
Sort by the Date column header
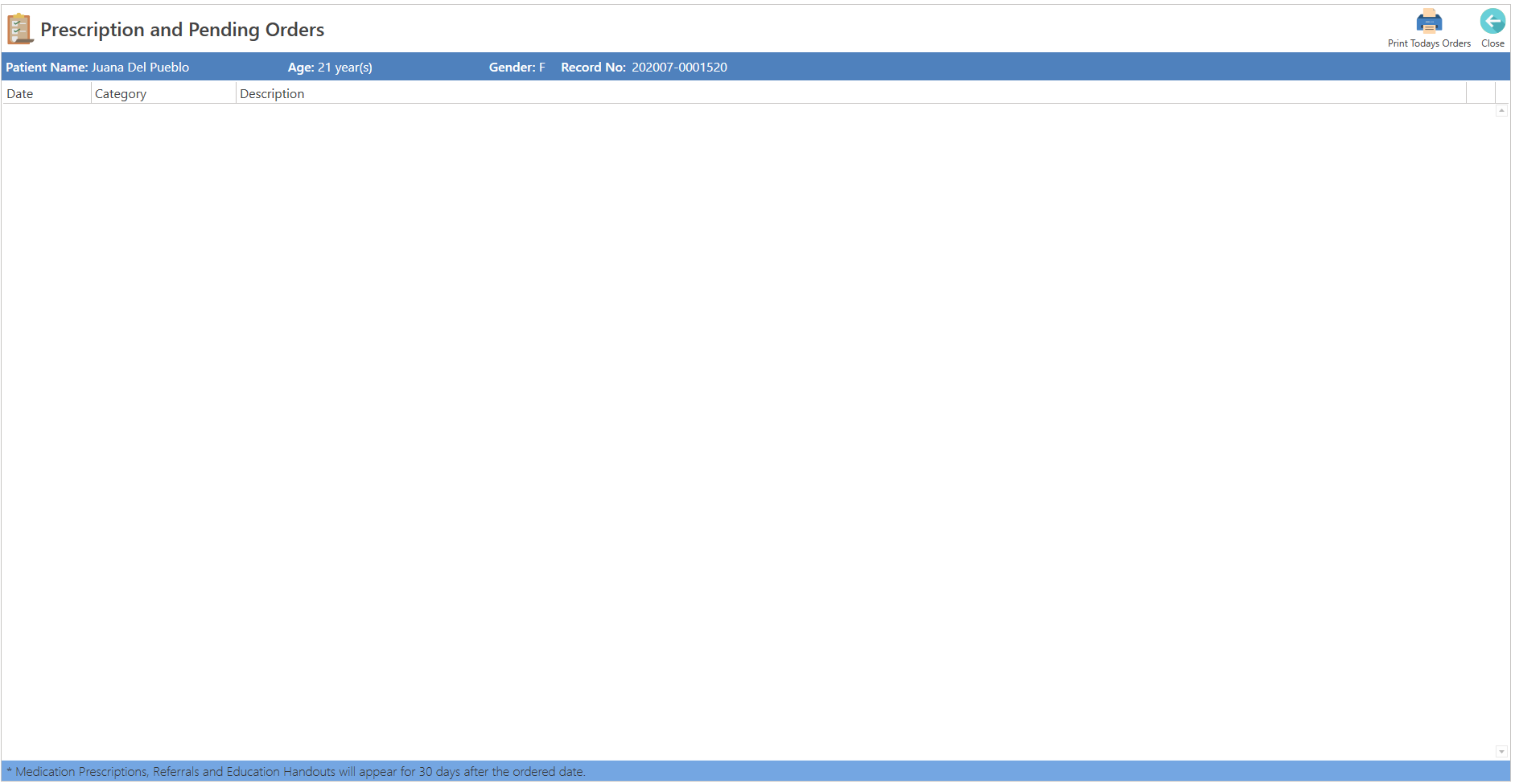47,93
